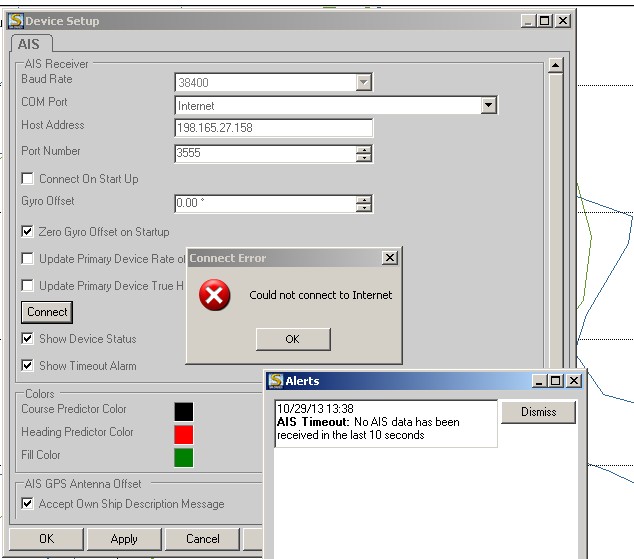
Task: Enable Connect On Start Up checkbox
Action: [28, 179]
